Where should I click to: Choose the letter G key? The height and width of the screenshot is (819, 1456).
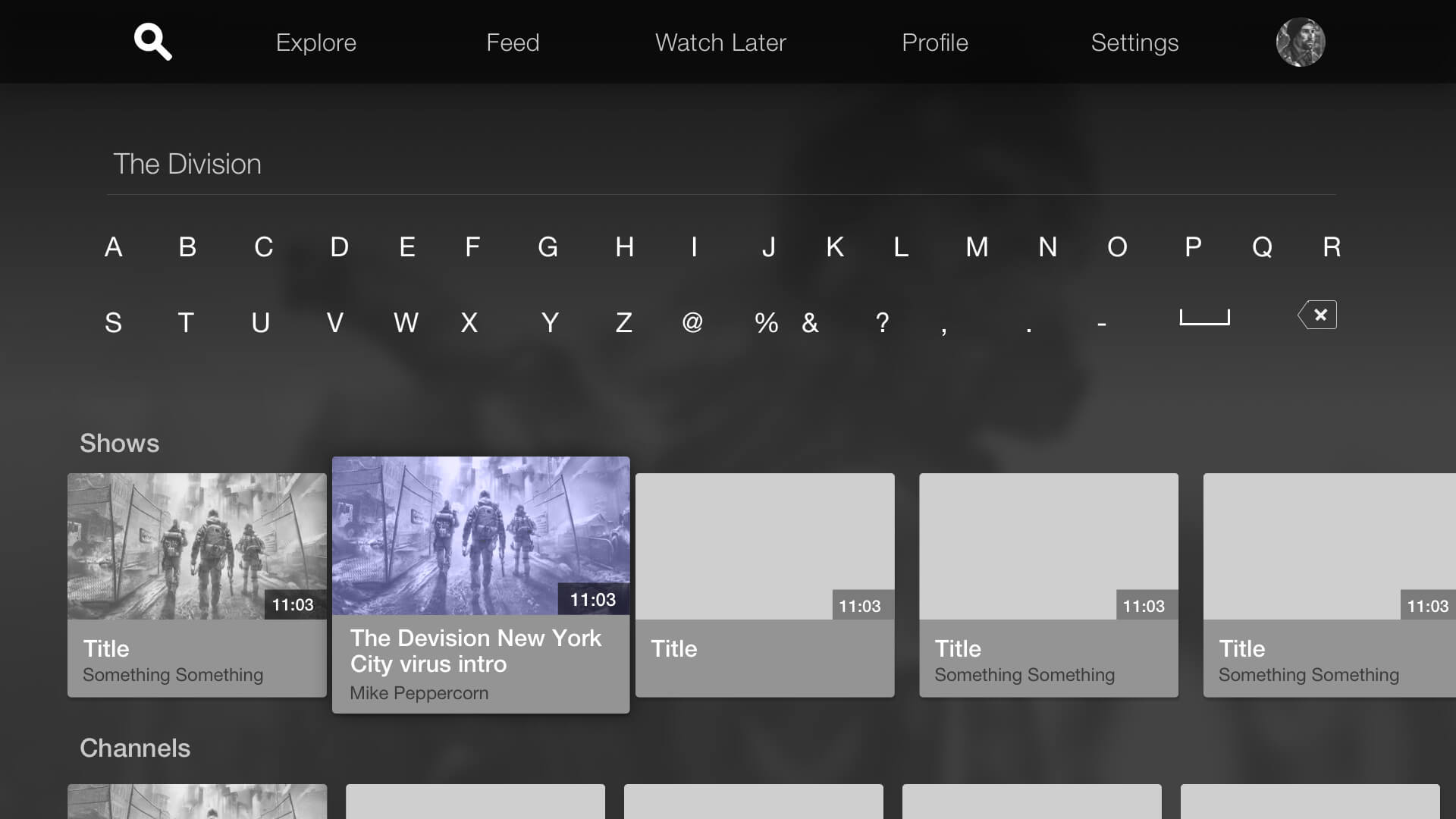click(x=548, y=247)
